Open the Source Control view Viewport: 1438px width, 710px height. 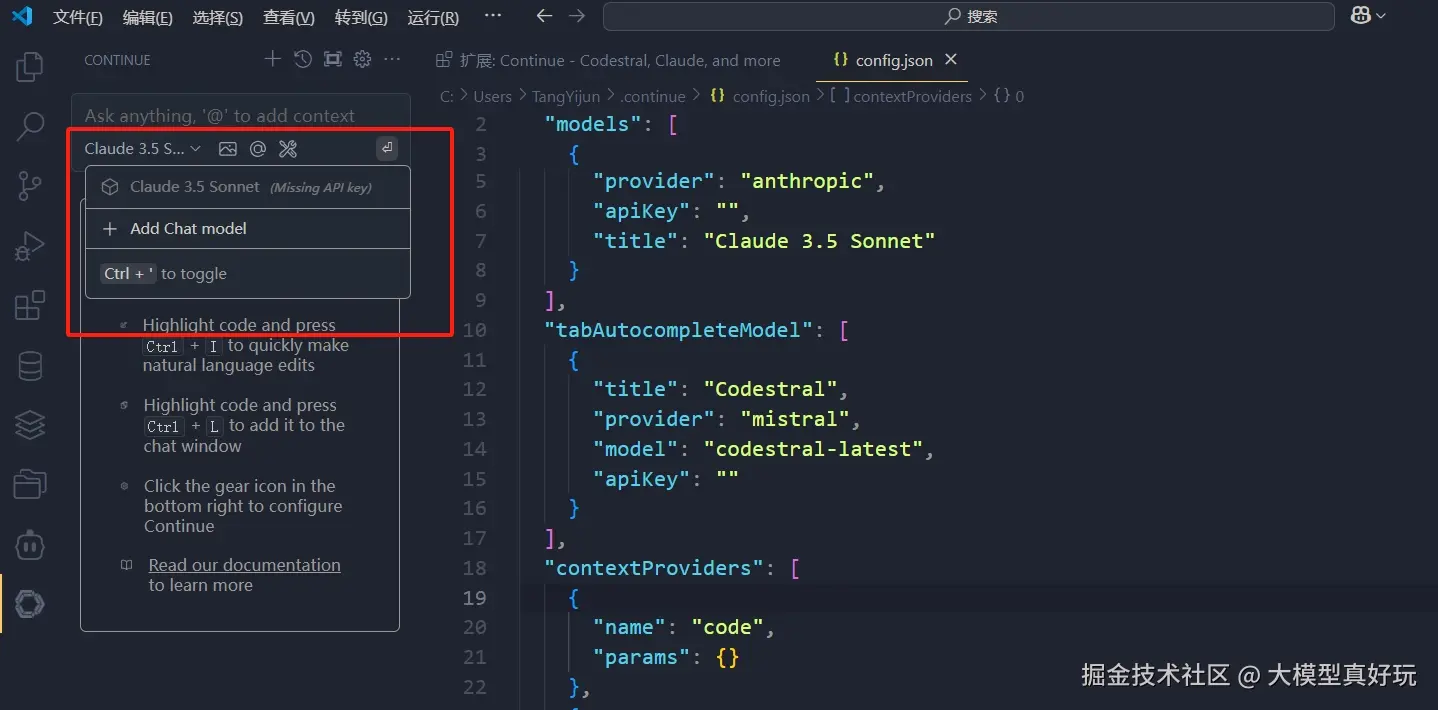[x=30, y=185]
